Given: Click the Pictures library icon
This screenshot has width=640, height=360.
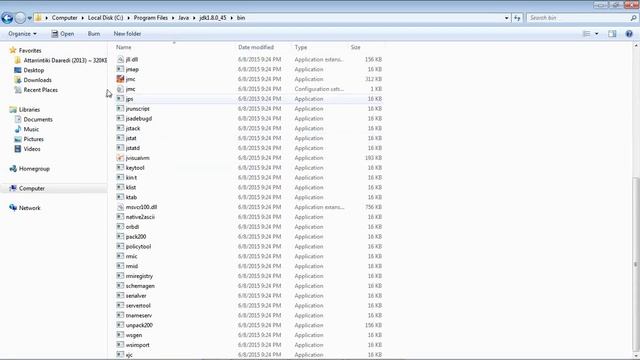Looking at the screenshot, I should pyautogui.click(x=18, y=139).
